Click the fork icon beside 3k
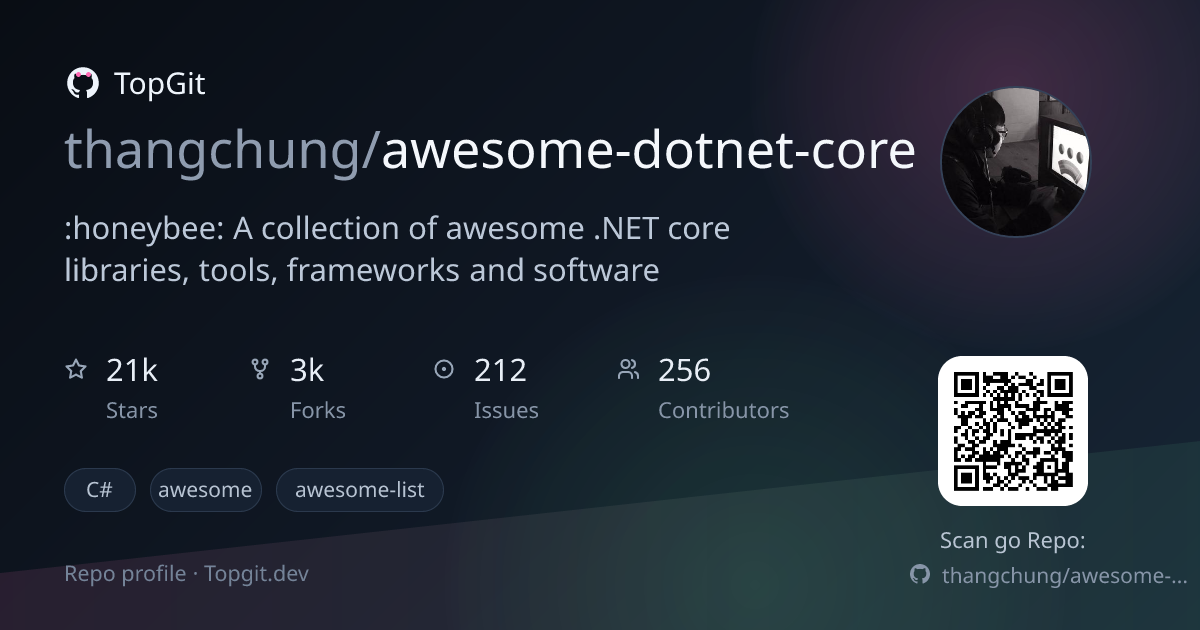The image size is (1200, 630). [x=260, y=370]
